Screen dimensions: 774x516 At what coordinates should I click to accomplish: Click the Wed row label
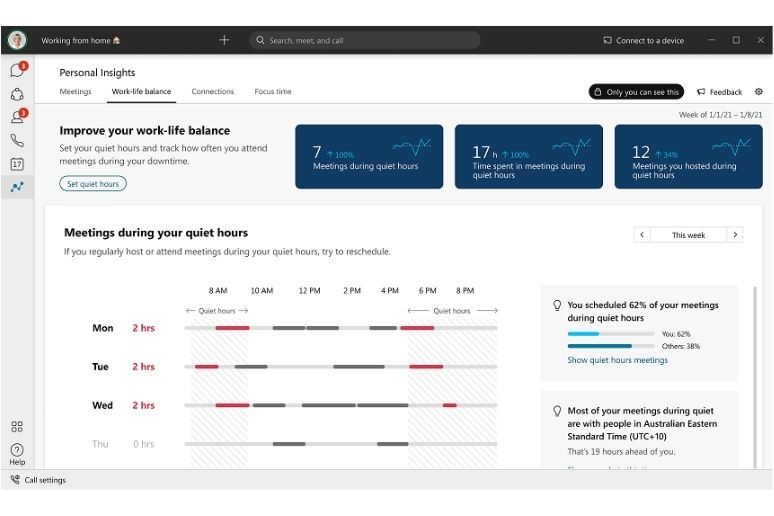click(x=103, y=405)
